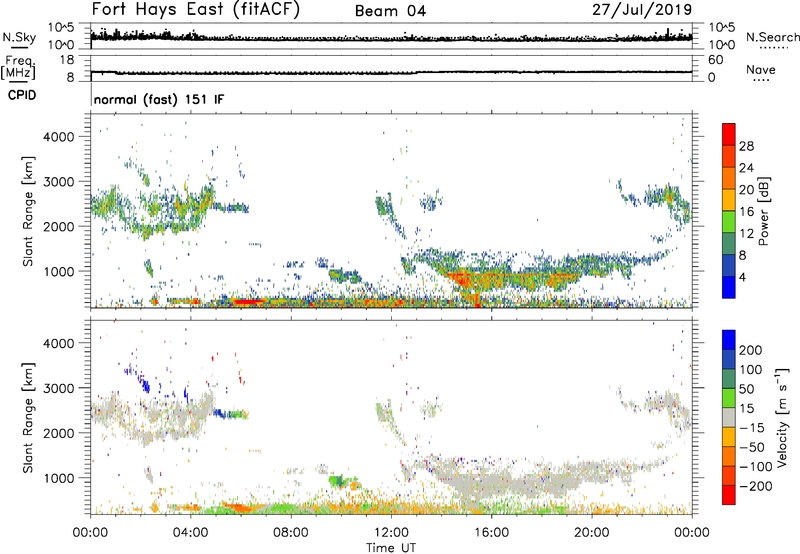Click the velocity colorbar gray segment
The height and width of the screenshot is (554, 800).
pos(729,418)
